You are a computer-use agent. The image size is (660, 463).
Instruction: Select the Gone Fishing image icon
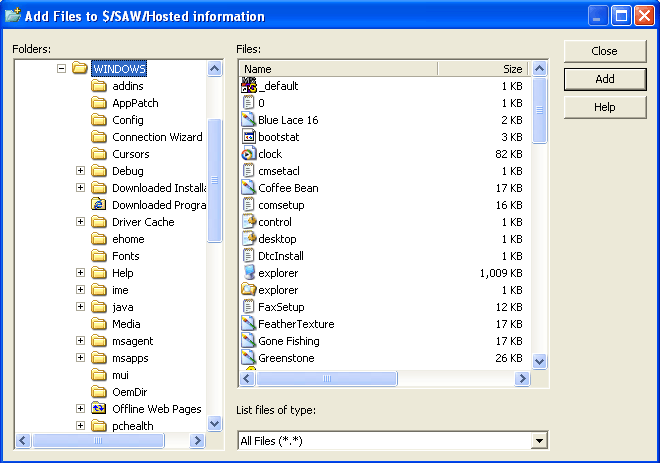[249, 341]
